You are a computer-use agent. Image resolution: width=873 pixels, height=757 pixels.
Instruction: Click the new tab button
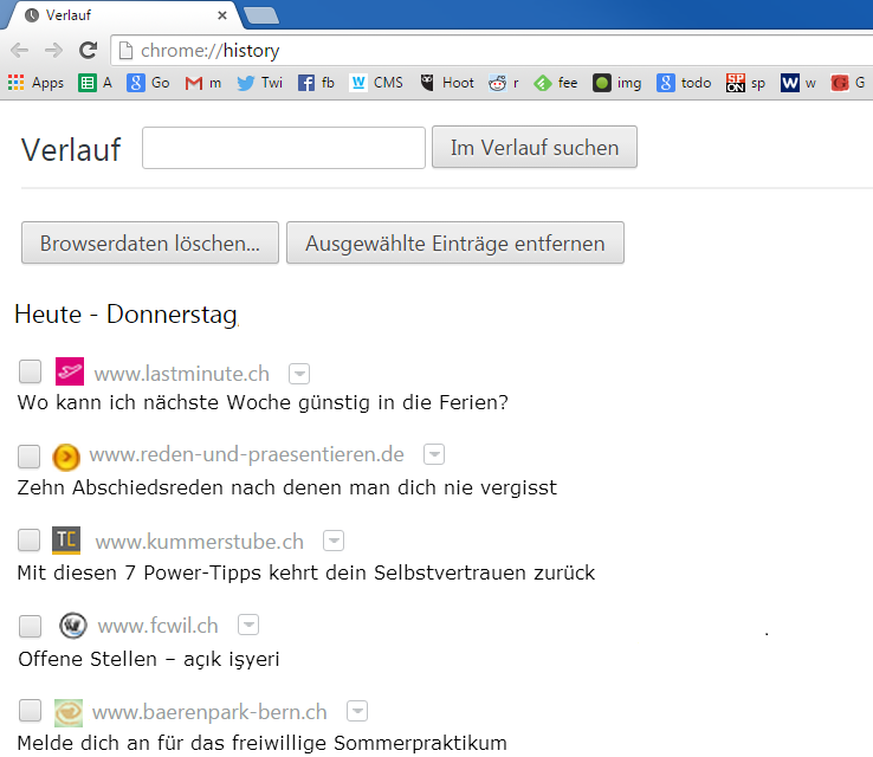click(261, 15)
